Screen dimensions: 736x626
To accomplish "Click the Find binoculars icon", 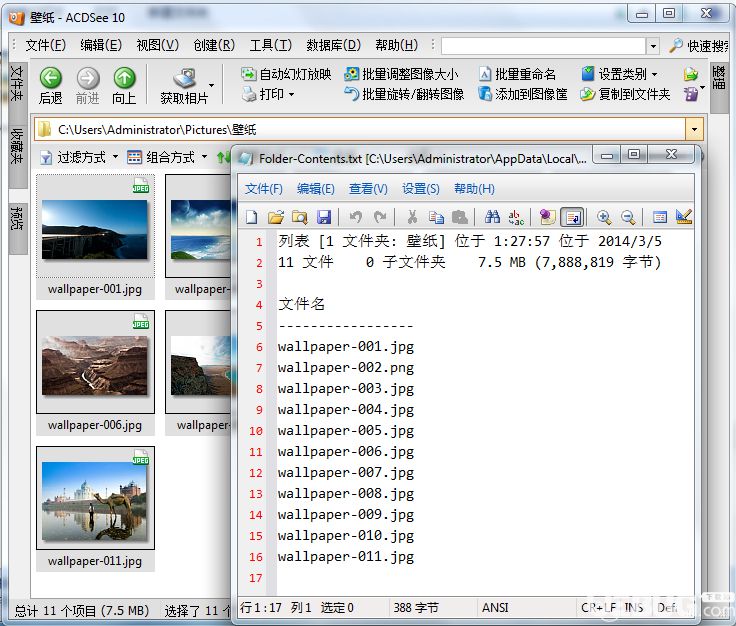I will click(x=492, y=217).
